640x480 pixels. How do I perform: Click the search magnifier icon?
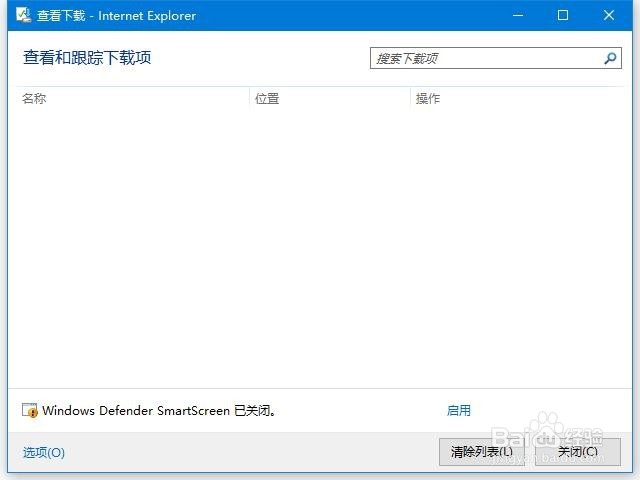pyautogui.click(x=610, y=58)
